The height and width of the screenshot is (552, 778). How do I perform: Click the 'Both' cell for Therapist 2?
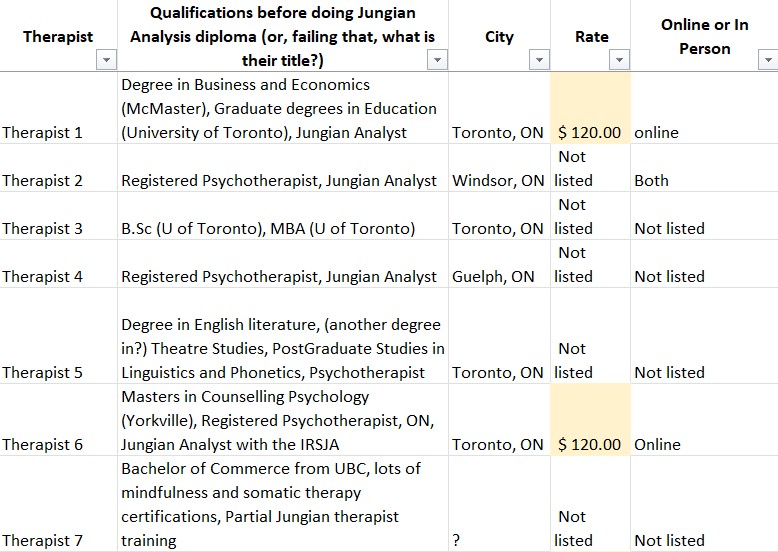point(652,180)
